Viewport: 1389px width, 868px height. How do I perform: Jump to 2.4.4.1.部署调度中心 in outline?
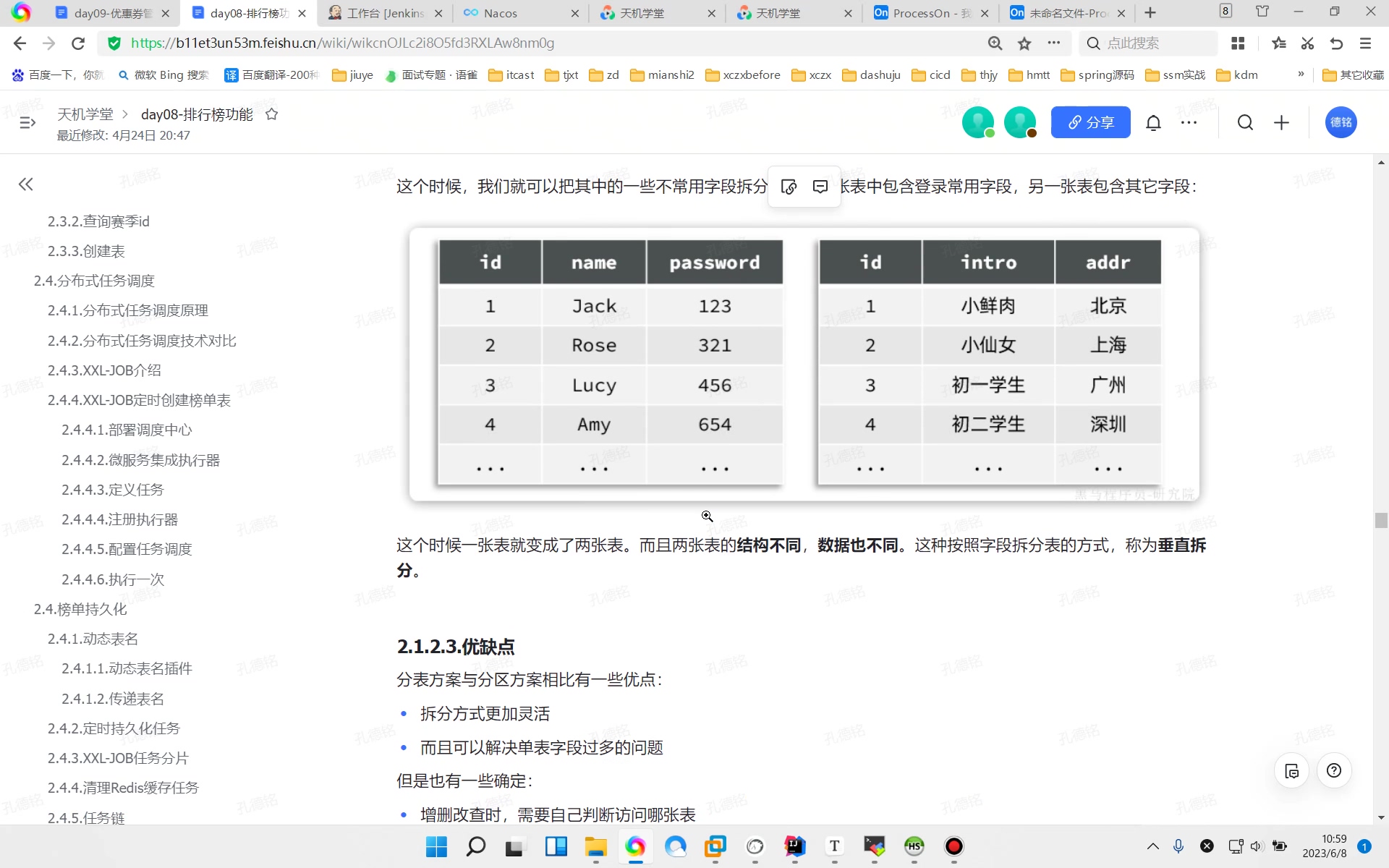[x=127, y=430]
